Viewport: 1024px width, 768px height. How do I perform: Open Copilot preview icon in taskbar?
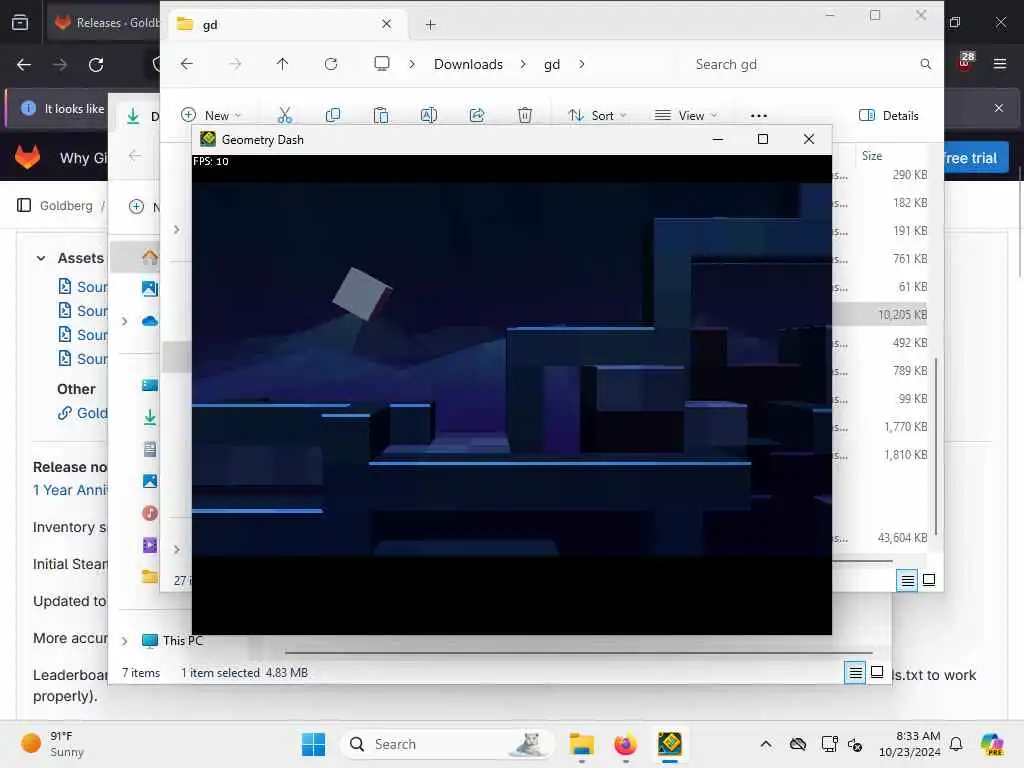pyautogui.click(x=991, y=744)
